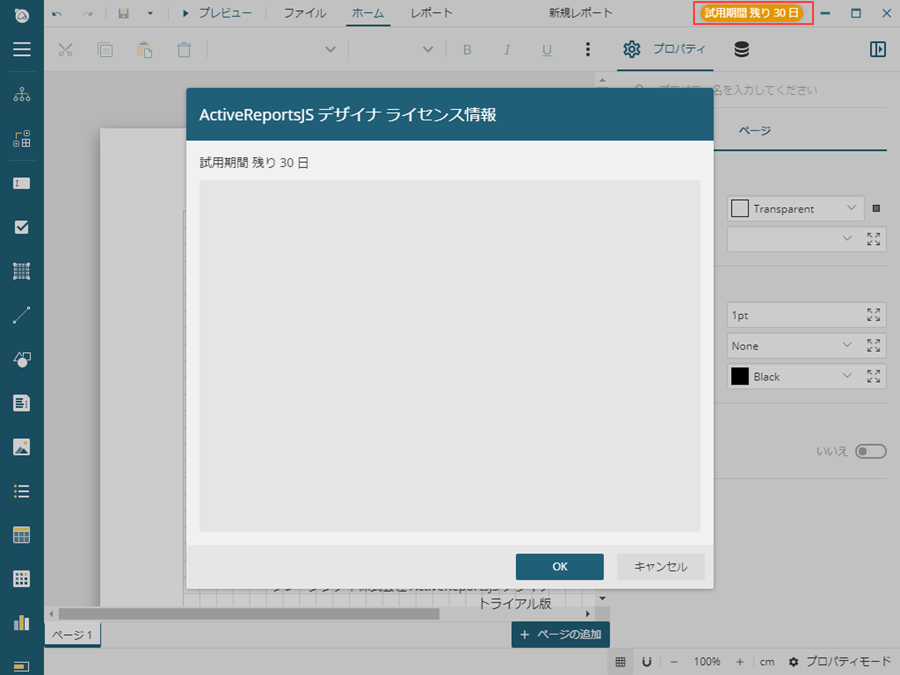The image size is (900, 675).
Task: Toggle Italic formatting button
Action: [507, 50]
